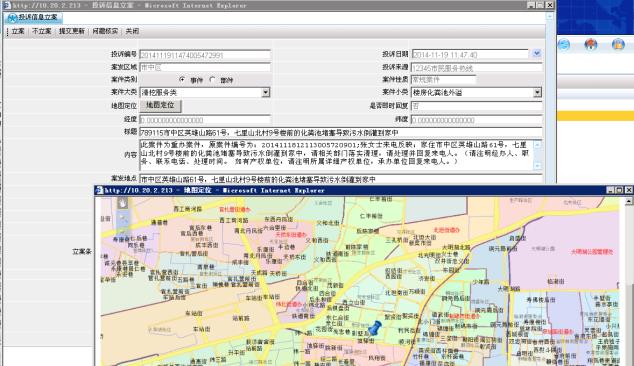The image size is (634, 366).
Task: Click the middle round globe toolbar icon
Action: click(x=591, y=44)
